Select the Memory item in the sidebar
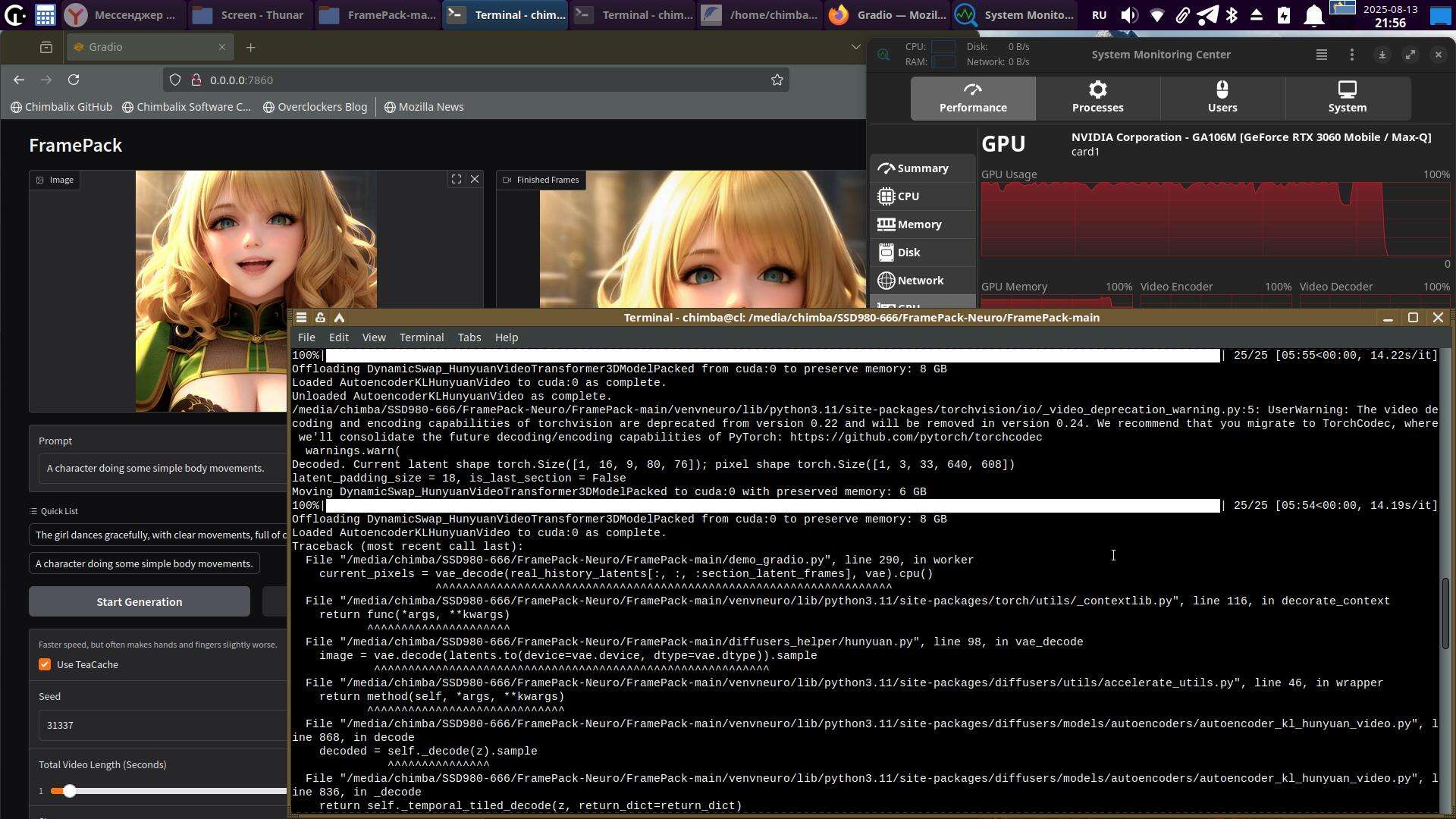Viewport: 1456px width, 819px height. 919,224
